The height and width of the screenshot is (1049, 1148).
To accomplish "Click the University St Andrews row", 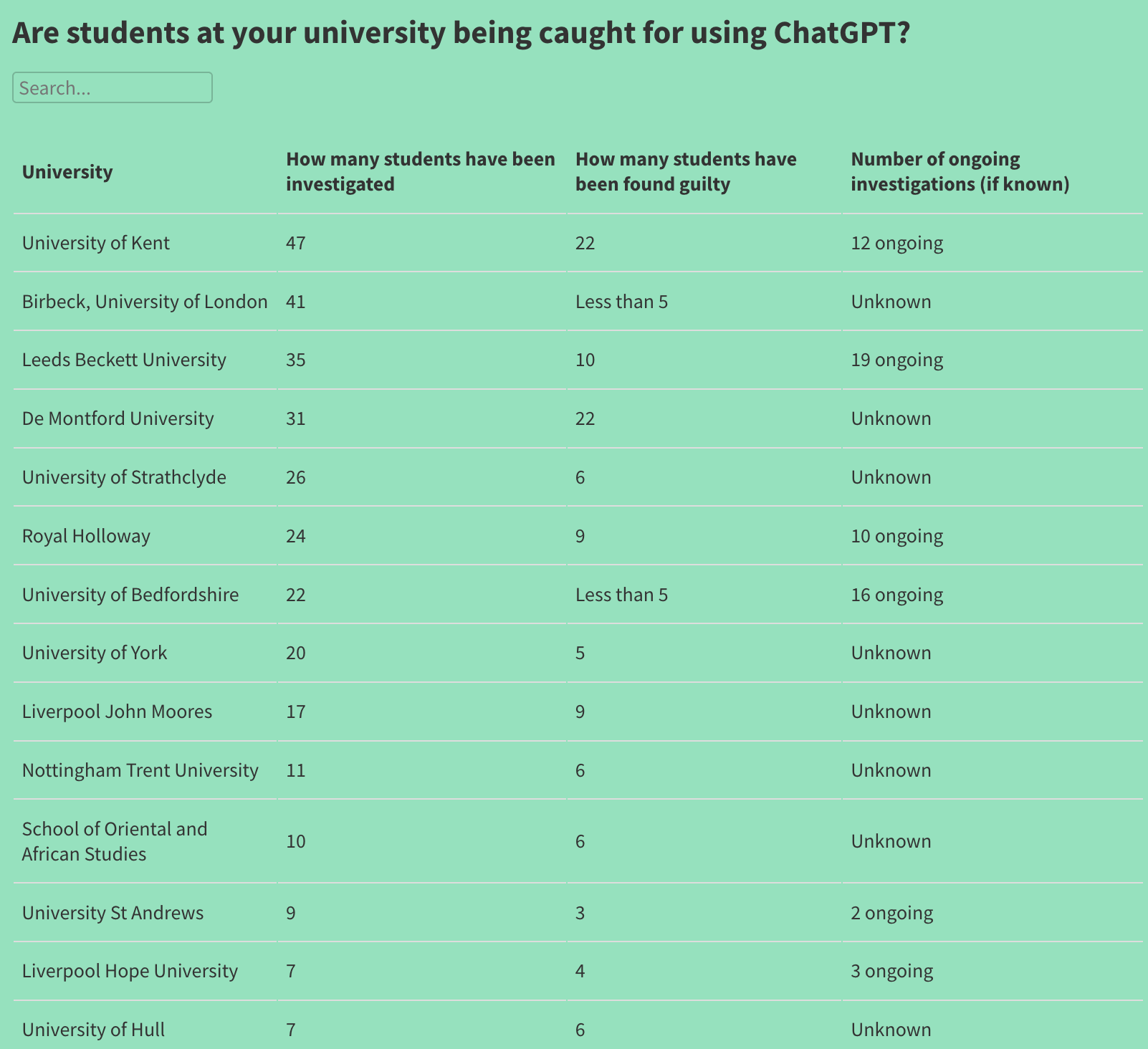I will tap(113, 912).
